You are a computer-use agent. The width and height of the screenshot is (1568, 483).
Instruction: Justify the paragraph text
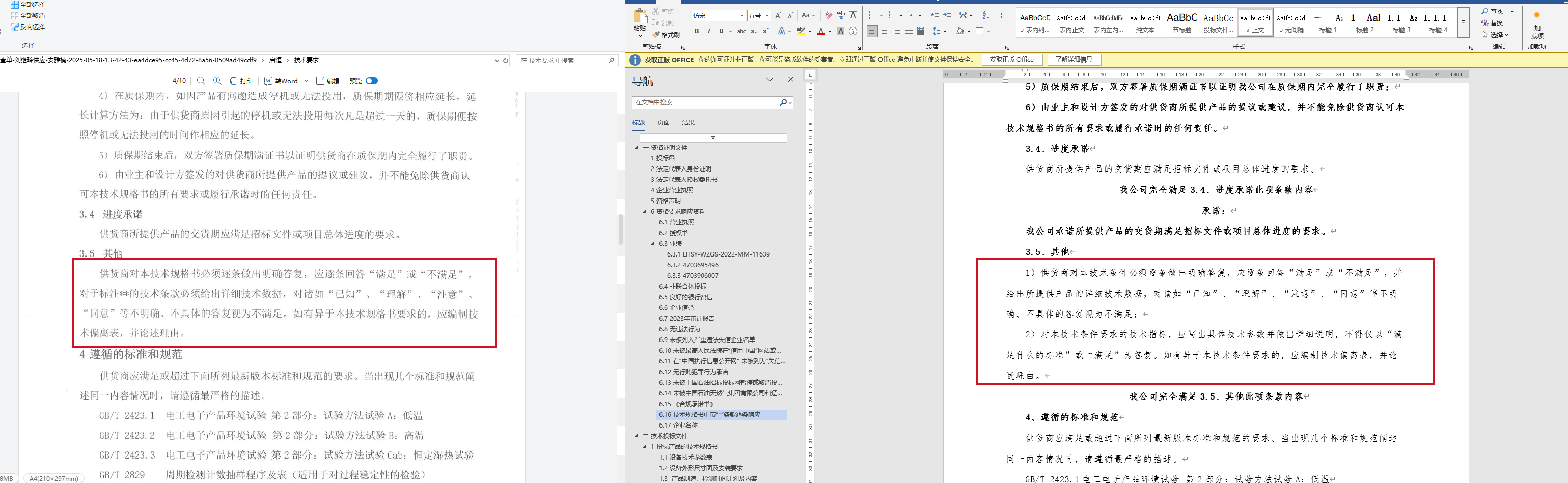pos(909,31)
